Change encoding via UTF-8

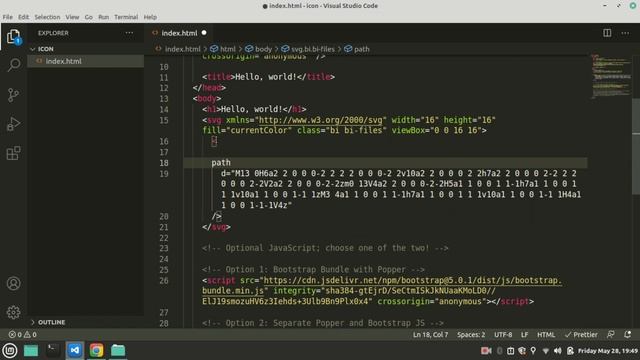(503, 335)
